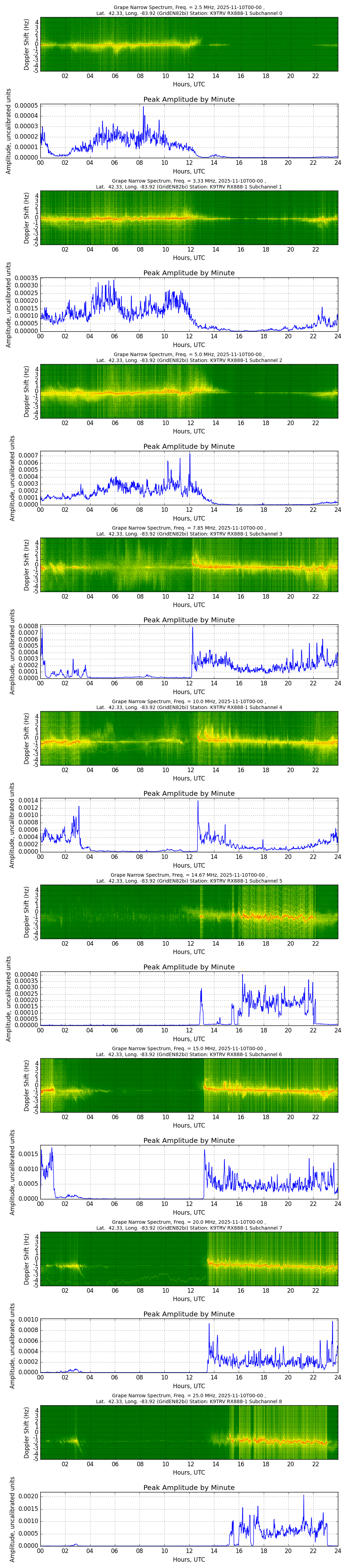This screenshot has width=348, height=1568.
Task: Click 'Hours, UTC' label beneath the last amplitude chart
Action: pyautogui.click(x=189, y=1560)
